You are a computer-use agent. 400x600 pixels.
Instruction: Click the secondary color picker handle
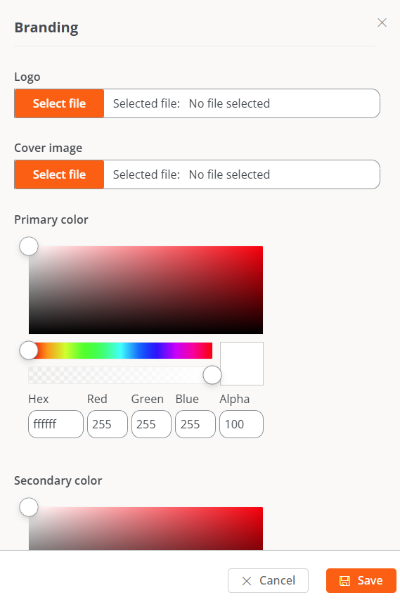pyautogui.click(x=29, y=507)
